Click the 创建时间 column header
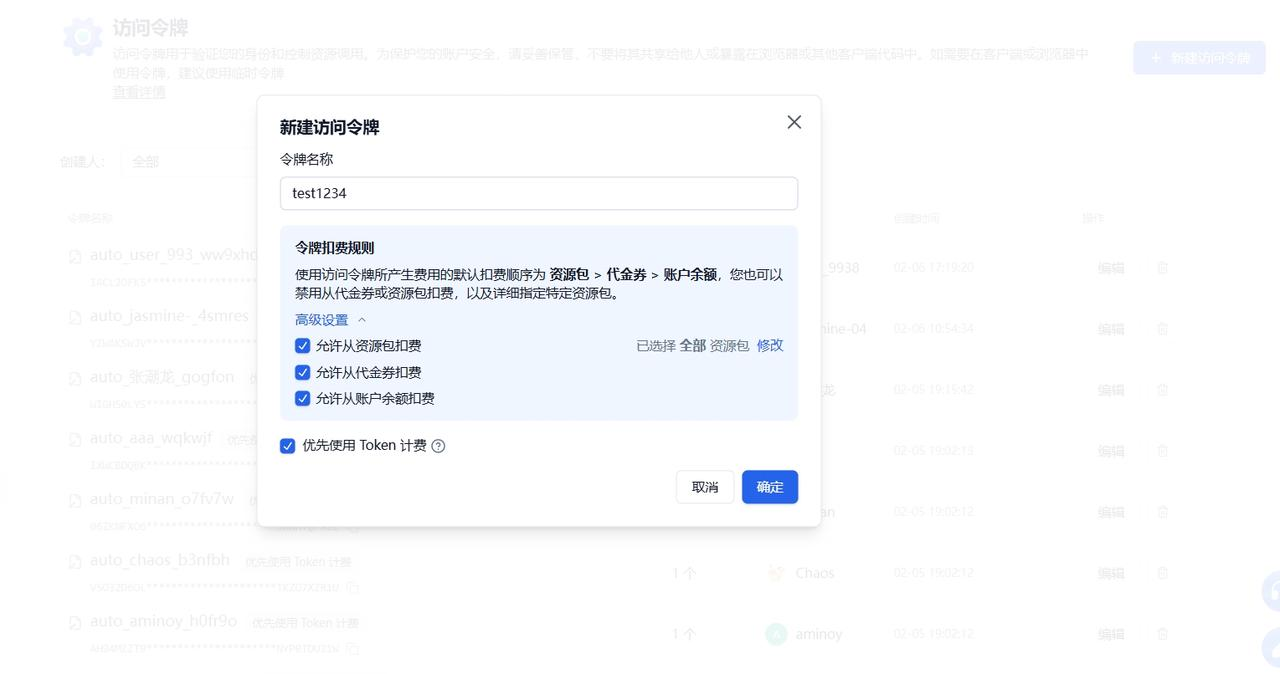Viewport: 1280px width, 674px height. click(916, 218)
